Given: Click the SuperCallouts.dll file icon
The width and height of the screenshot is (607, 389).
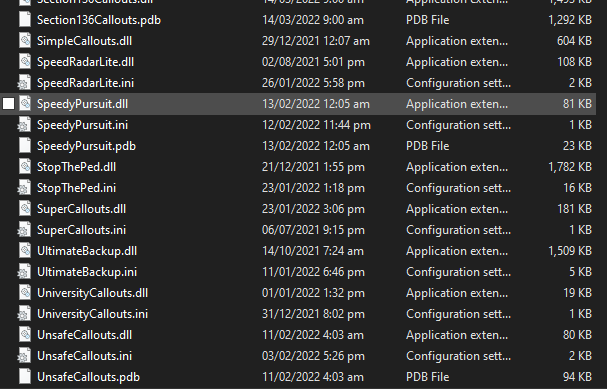Looking at the screenshot, I should coord(25,209).
